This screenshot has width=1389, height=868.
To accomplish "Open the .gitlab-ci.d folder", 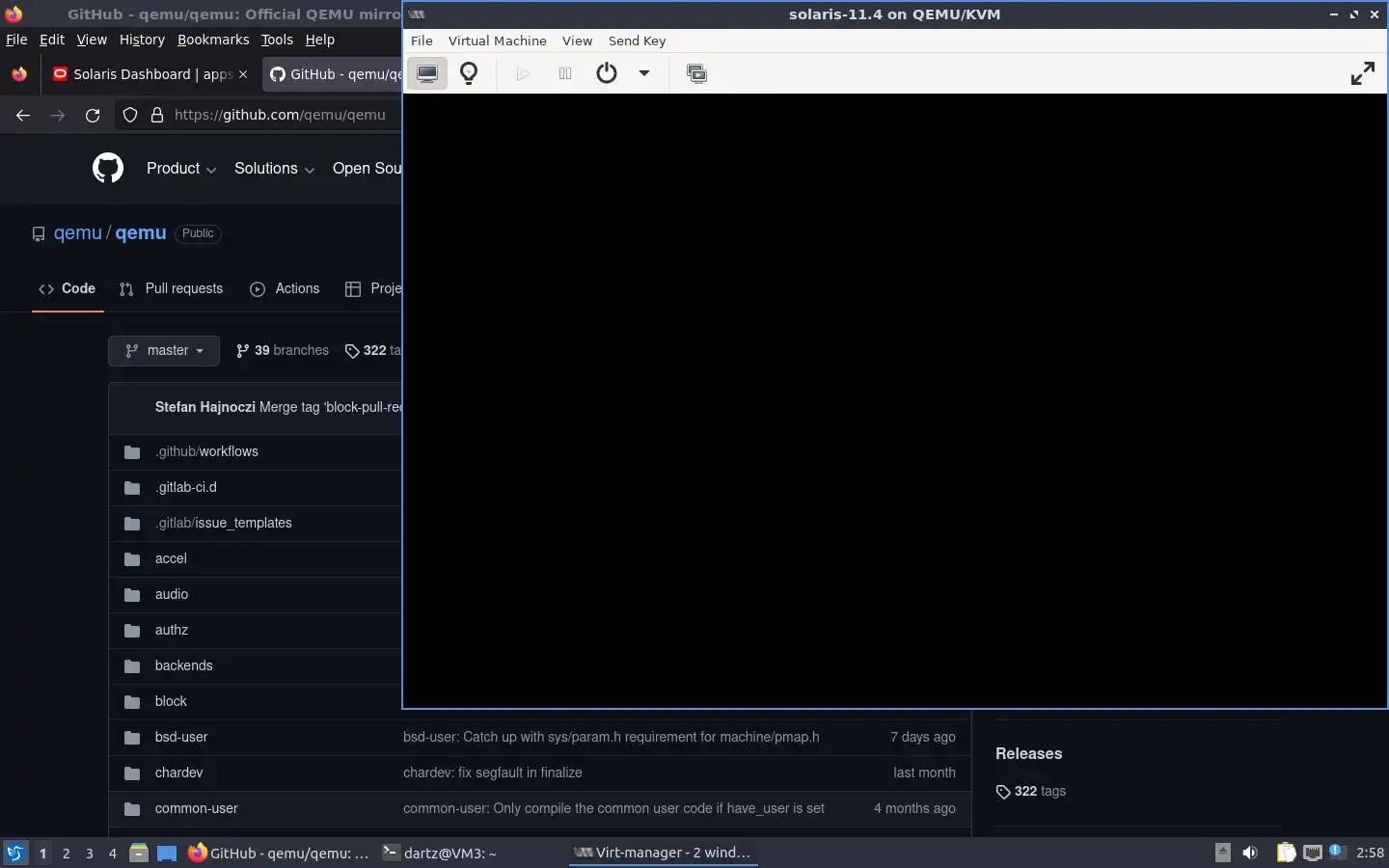I will [186, 487].
